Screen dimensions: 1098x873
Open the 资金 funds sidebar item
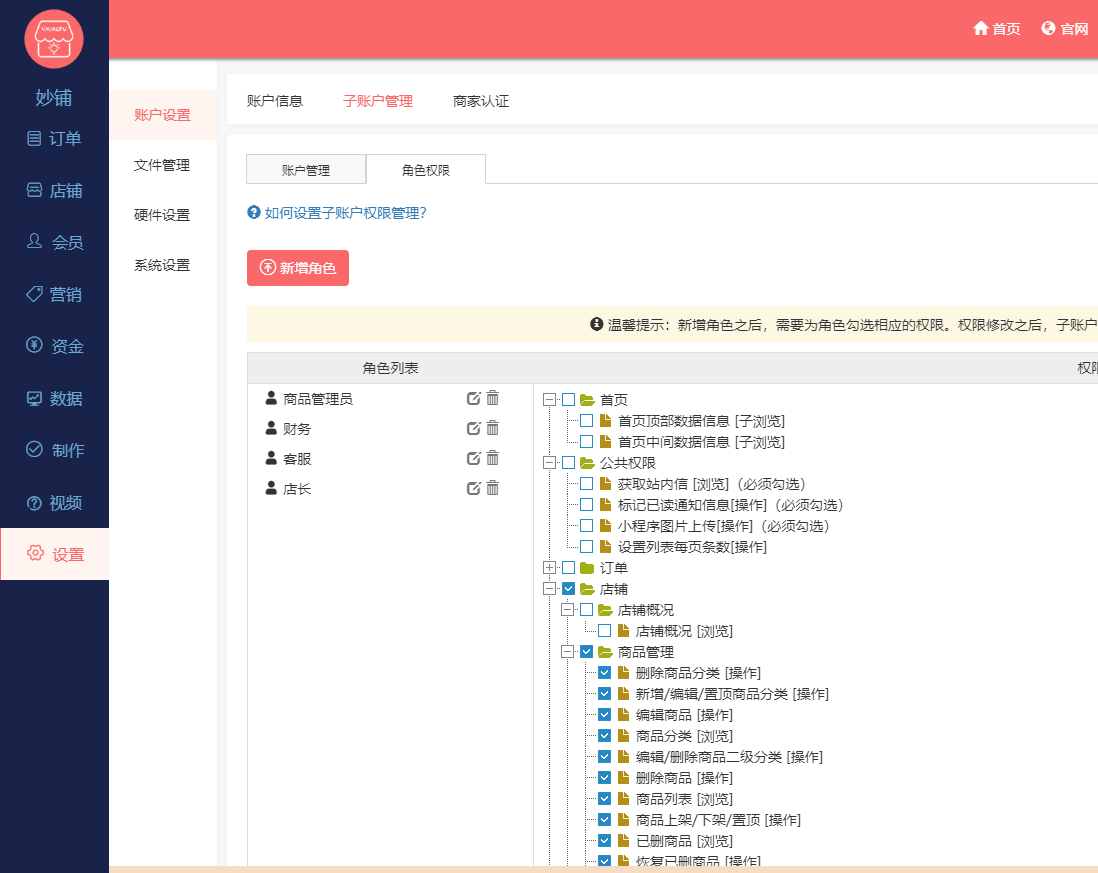click(x=54, y=346)
